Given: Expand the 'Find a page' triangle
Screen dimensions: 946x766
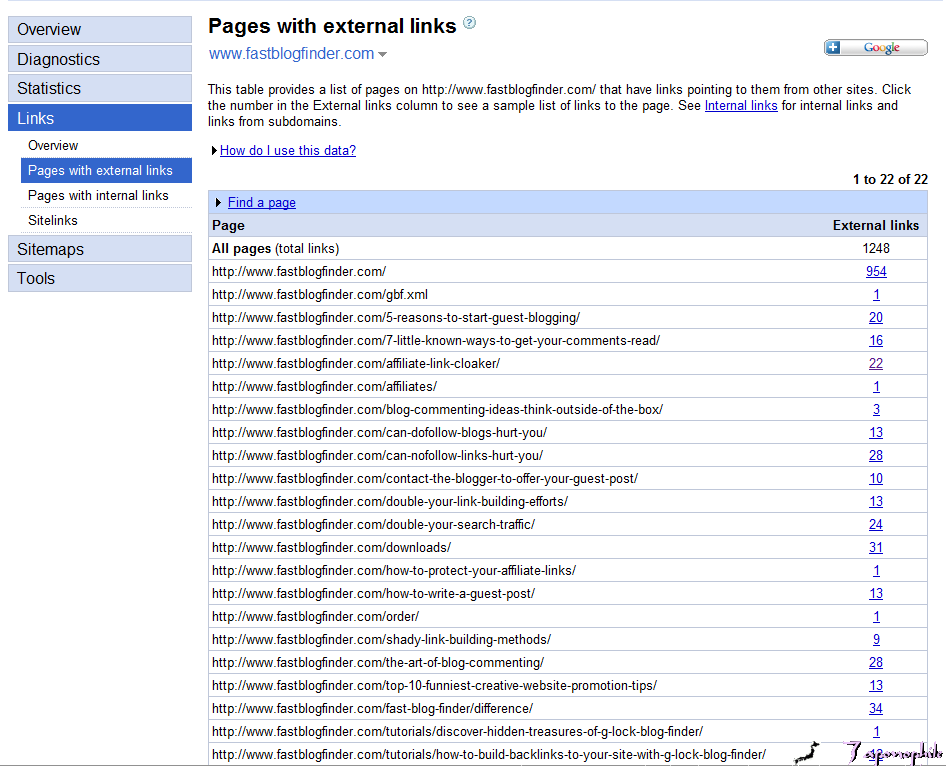Looking at the screenshot, I should click(x=218, y=203).
